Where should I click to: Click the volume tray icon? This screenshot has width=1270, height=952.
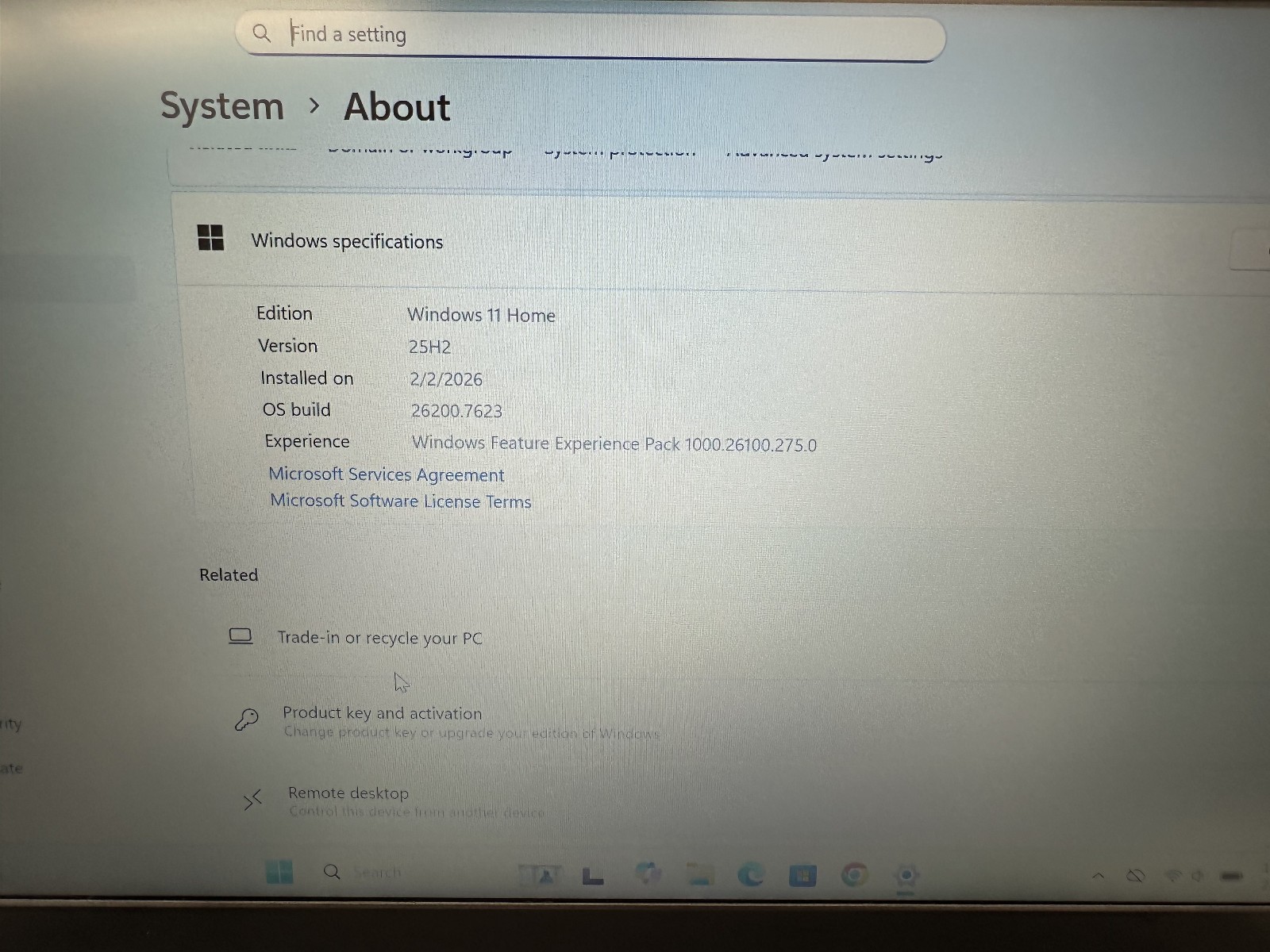[x=1197, y=876]
